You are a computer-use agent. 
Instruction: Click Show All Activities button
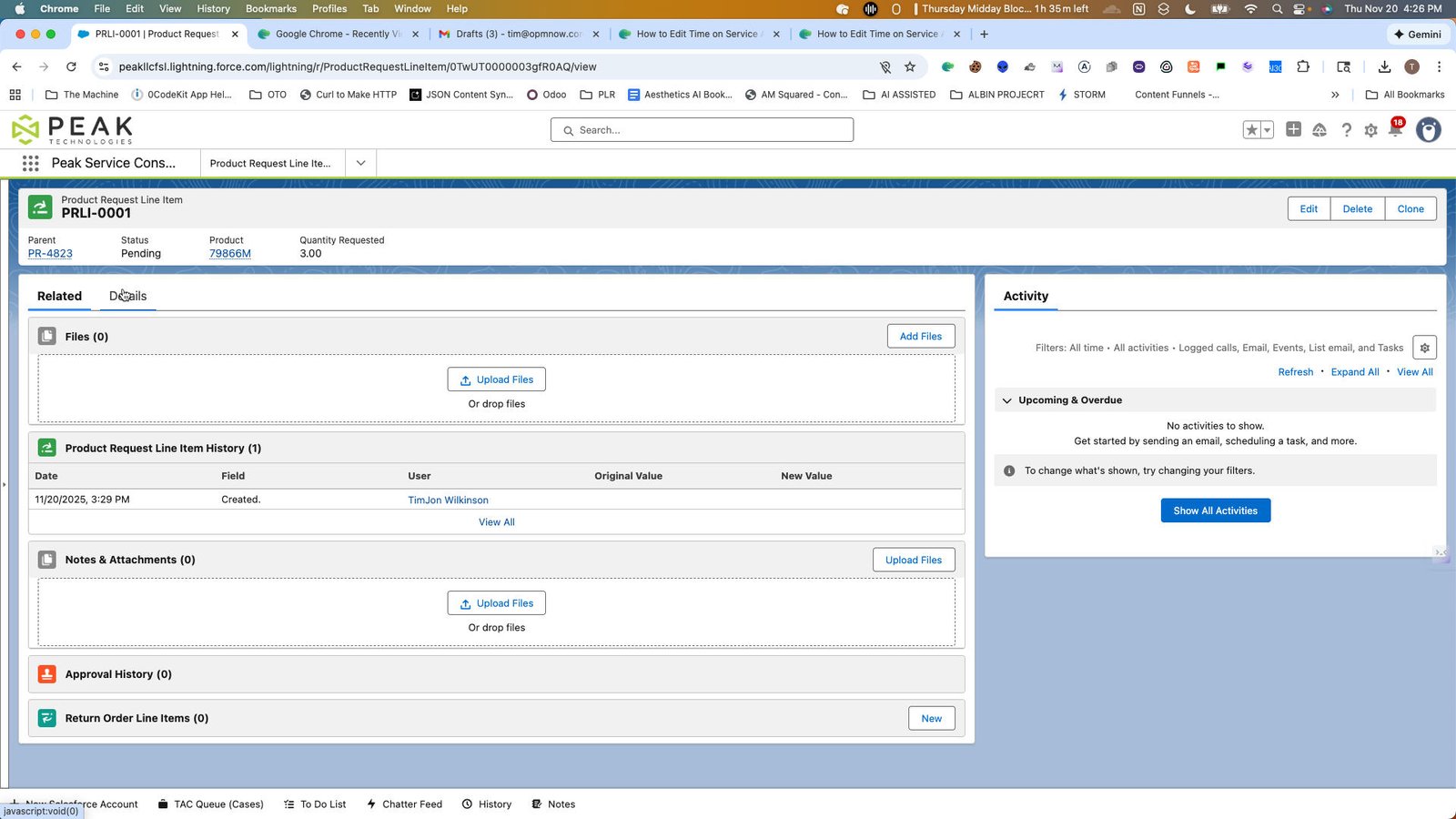click(x=1215, y=511)
